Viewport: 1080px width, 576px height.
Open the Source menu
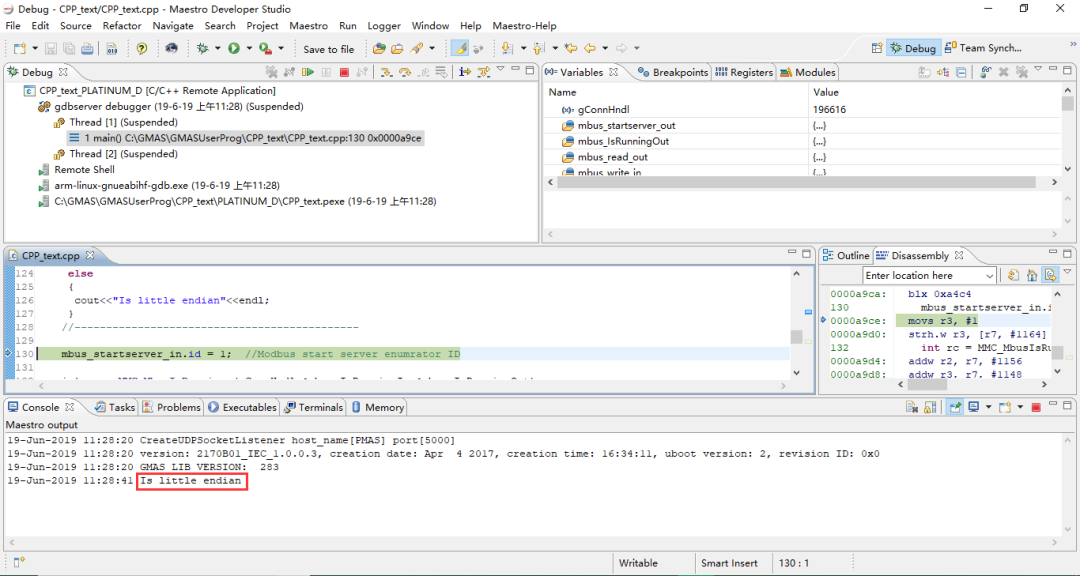point(76,25)
